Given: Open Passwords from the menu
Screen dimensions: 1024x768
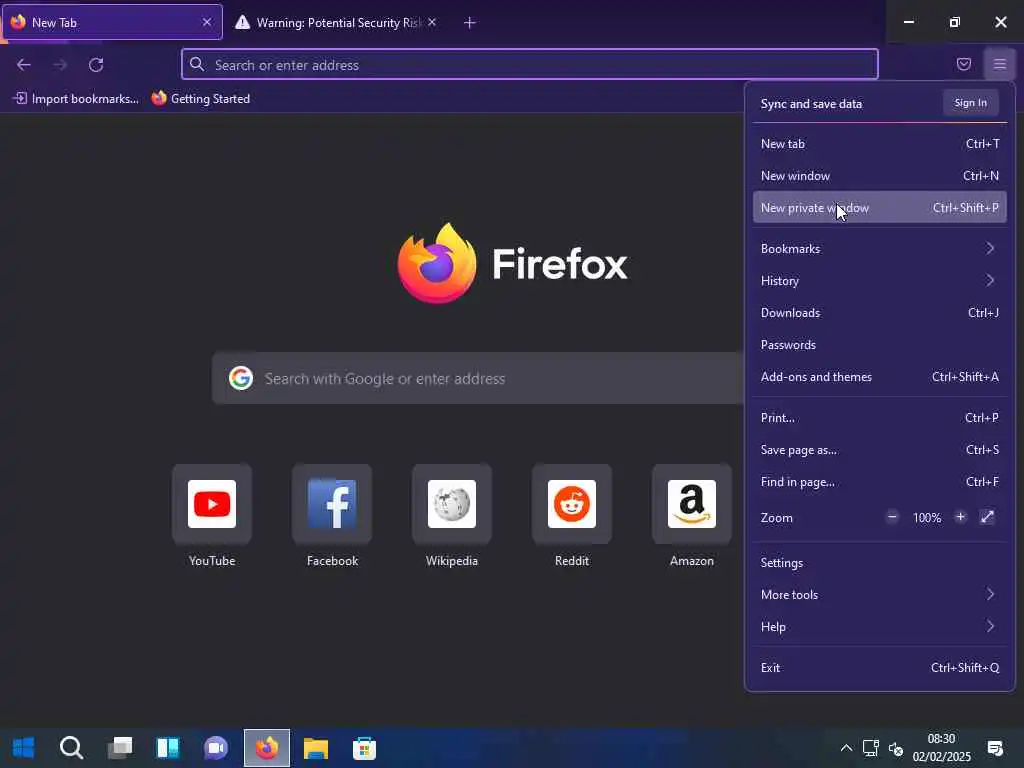Looking at the screenshot, I should click(879, 344).
